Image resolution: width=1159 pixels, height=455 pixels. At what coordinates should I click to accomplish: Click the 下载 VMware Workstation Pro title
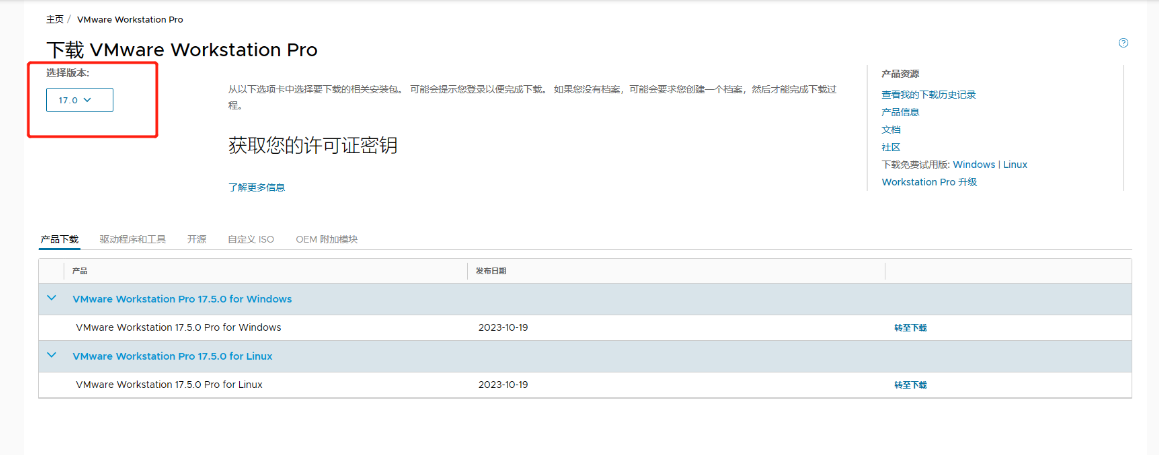coord(182,49)
